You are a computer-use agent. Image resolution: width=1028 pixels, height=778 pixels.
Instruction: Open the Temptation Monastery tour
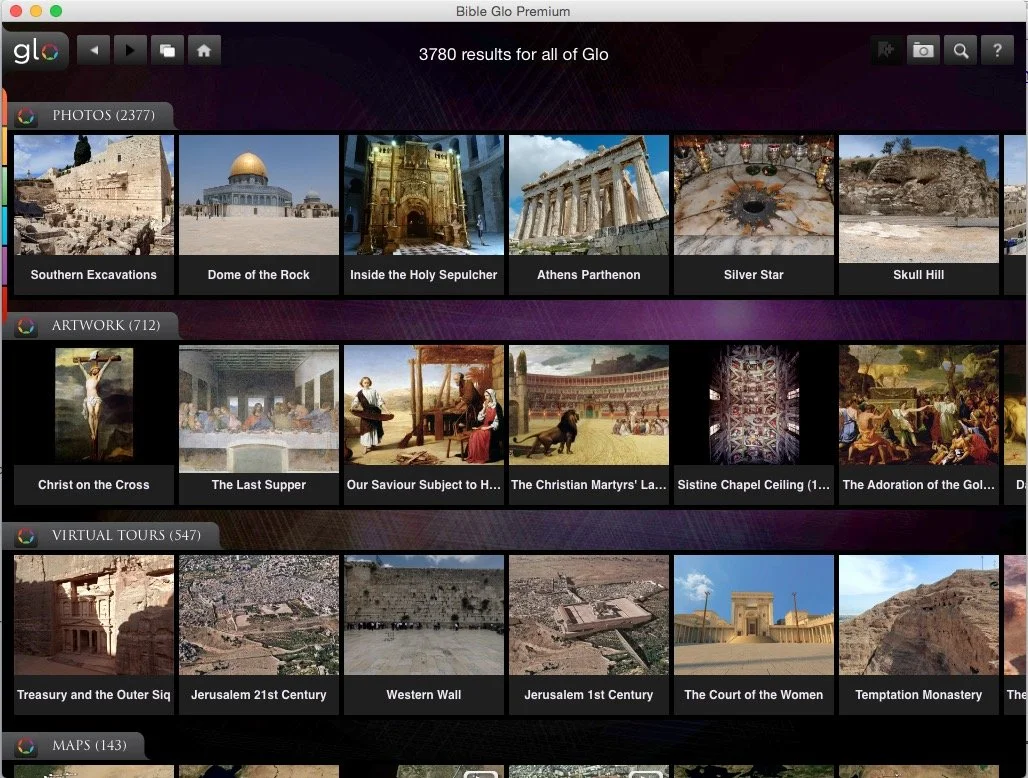(919, 634)
